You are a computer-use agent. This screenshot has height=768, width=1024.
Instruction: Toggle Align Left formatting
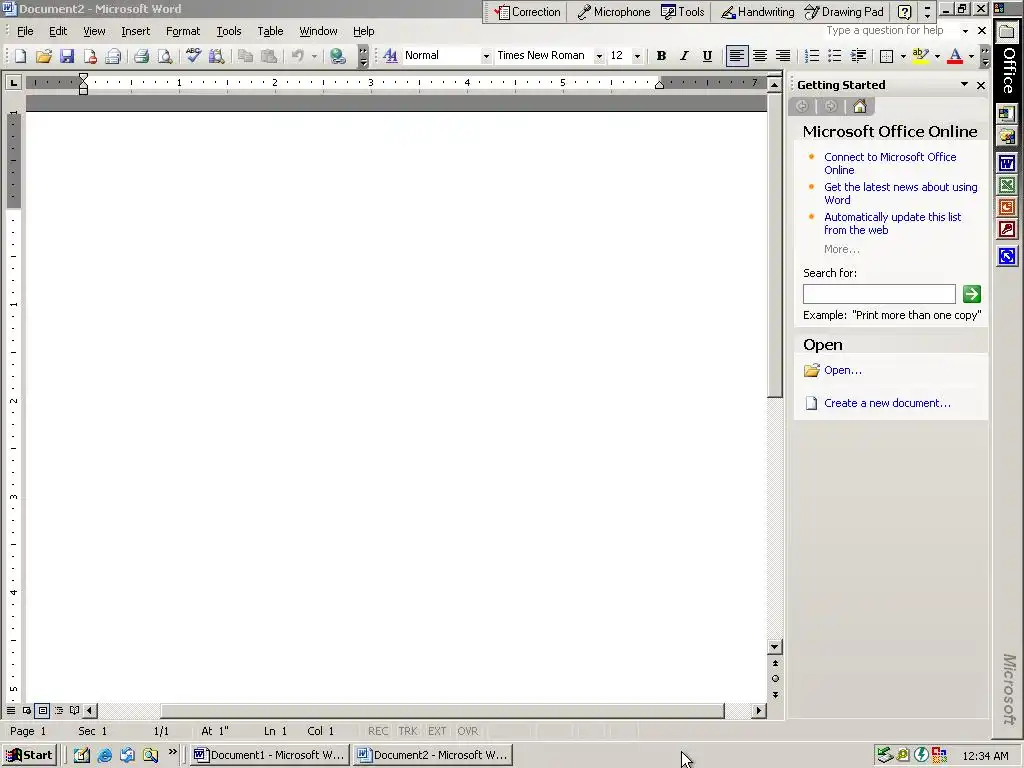click(x=736, y=56)
